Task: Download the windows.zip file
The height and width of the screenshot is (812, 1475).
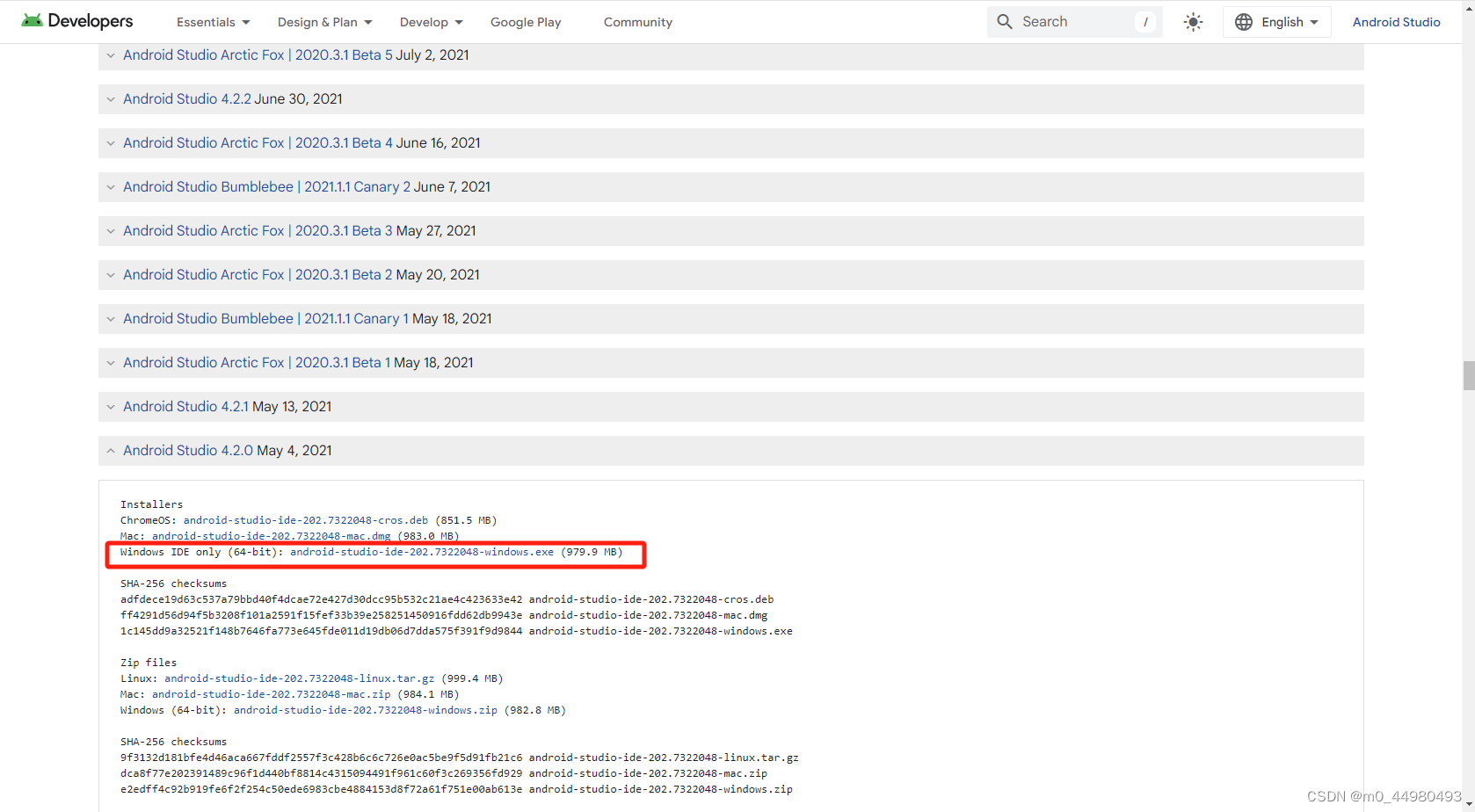Action: [366, 710]
